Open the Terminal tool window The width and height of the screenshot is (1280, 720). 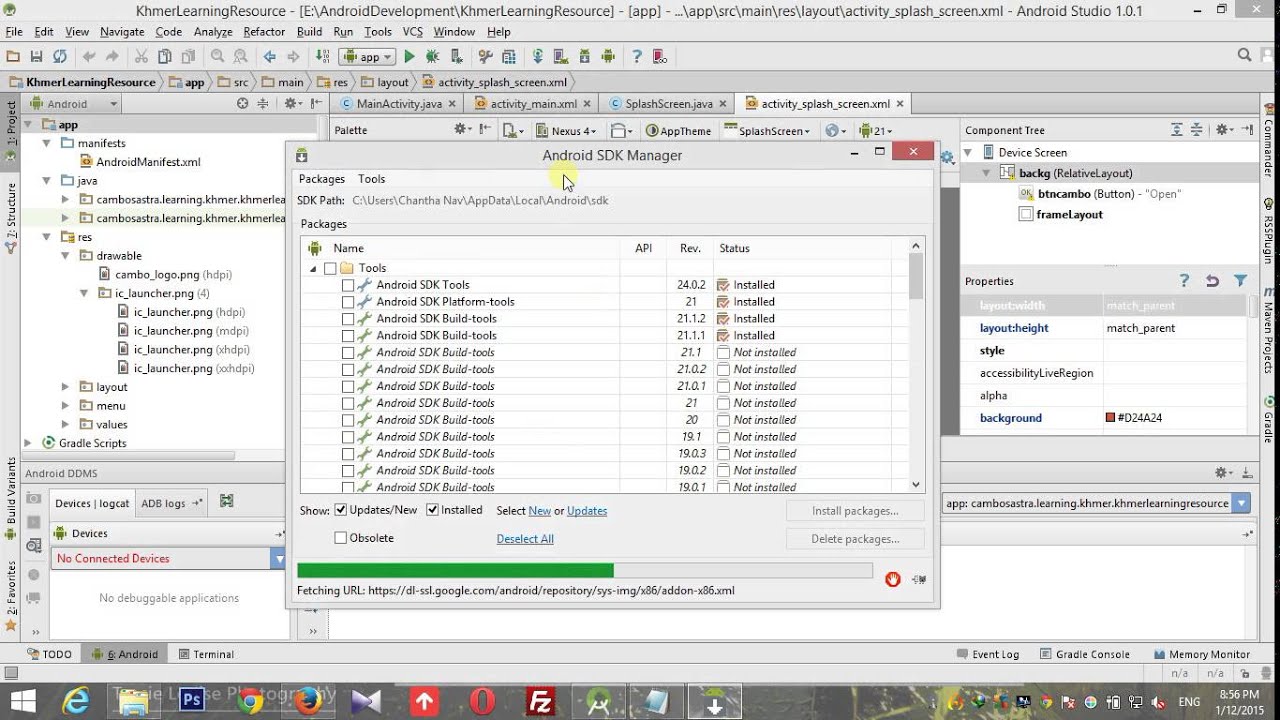tap(205, 654)
